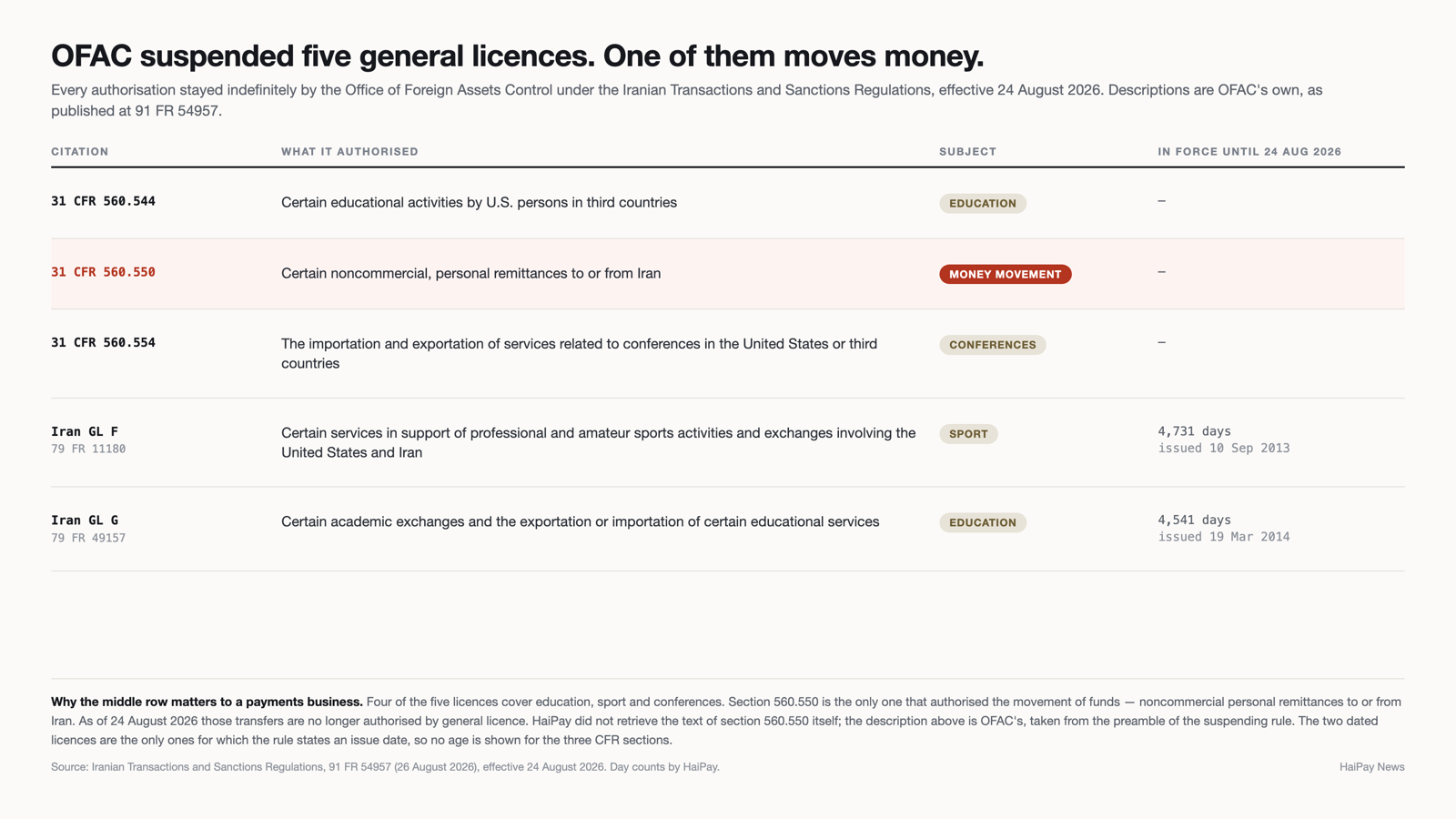
Task: Click the EDUCATION tag for Iran GL G
Action: click(983, 522)
